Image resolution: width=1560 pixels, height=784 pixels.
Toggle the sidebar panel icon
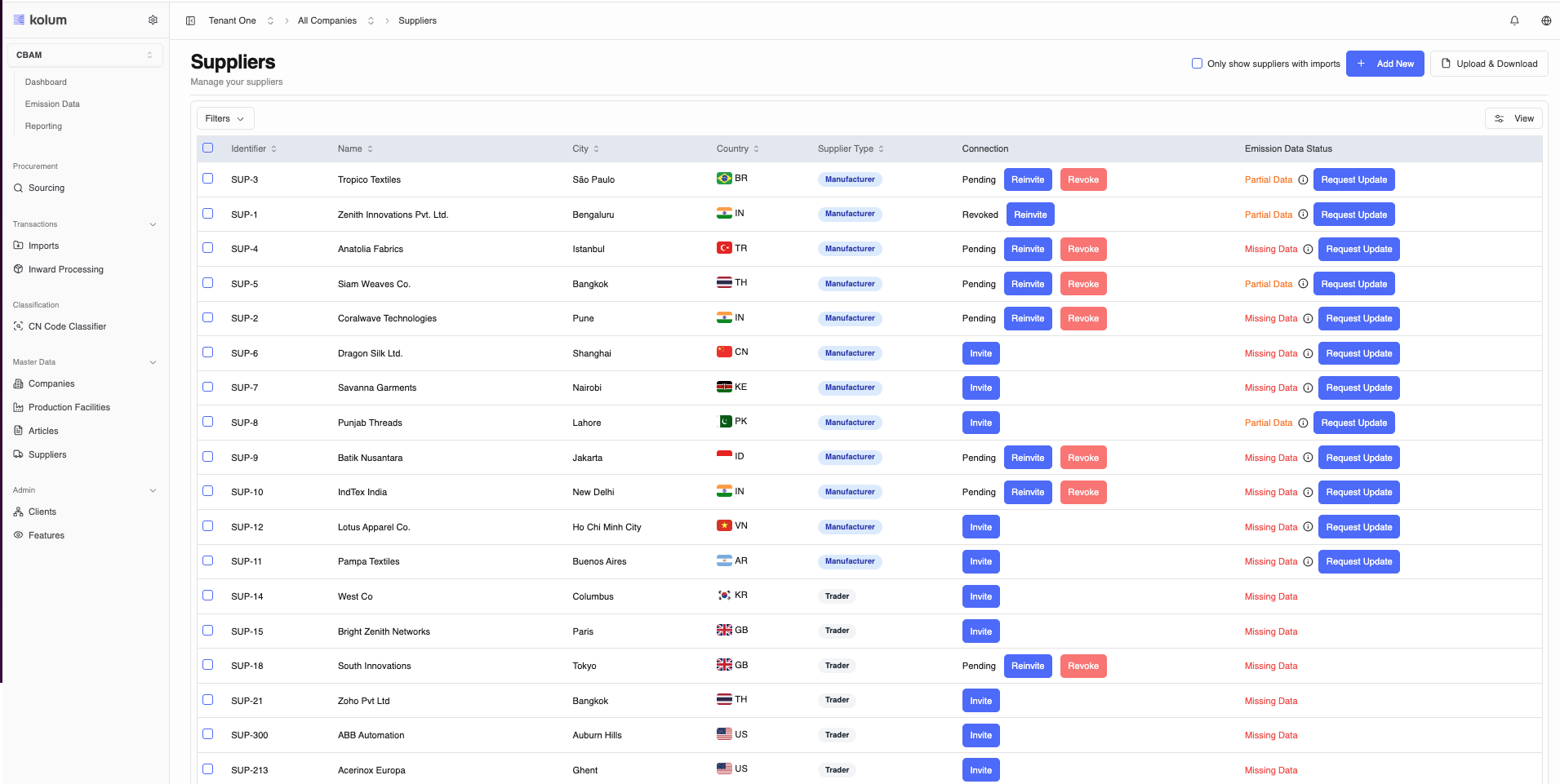tap(190, 21)
